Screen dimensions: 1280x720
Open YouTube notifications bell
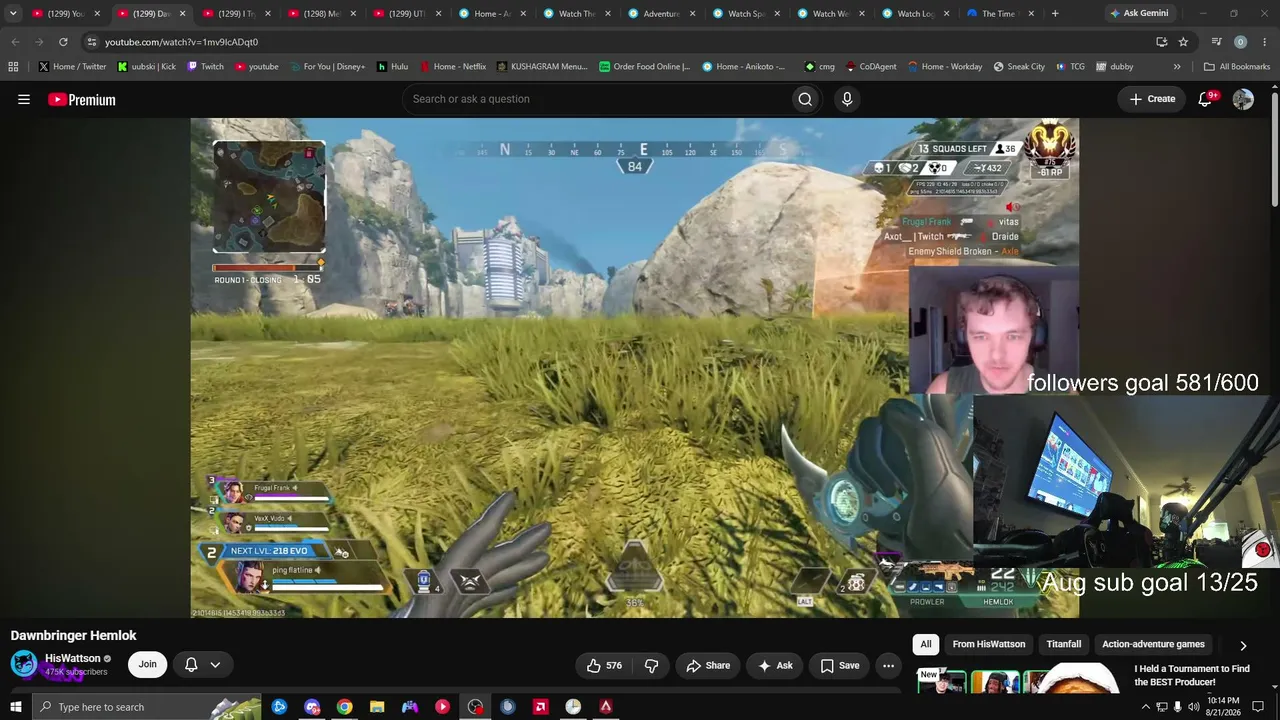pyautogui.click(x=1206, y=99)
